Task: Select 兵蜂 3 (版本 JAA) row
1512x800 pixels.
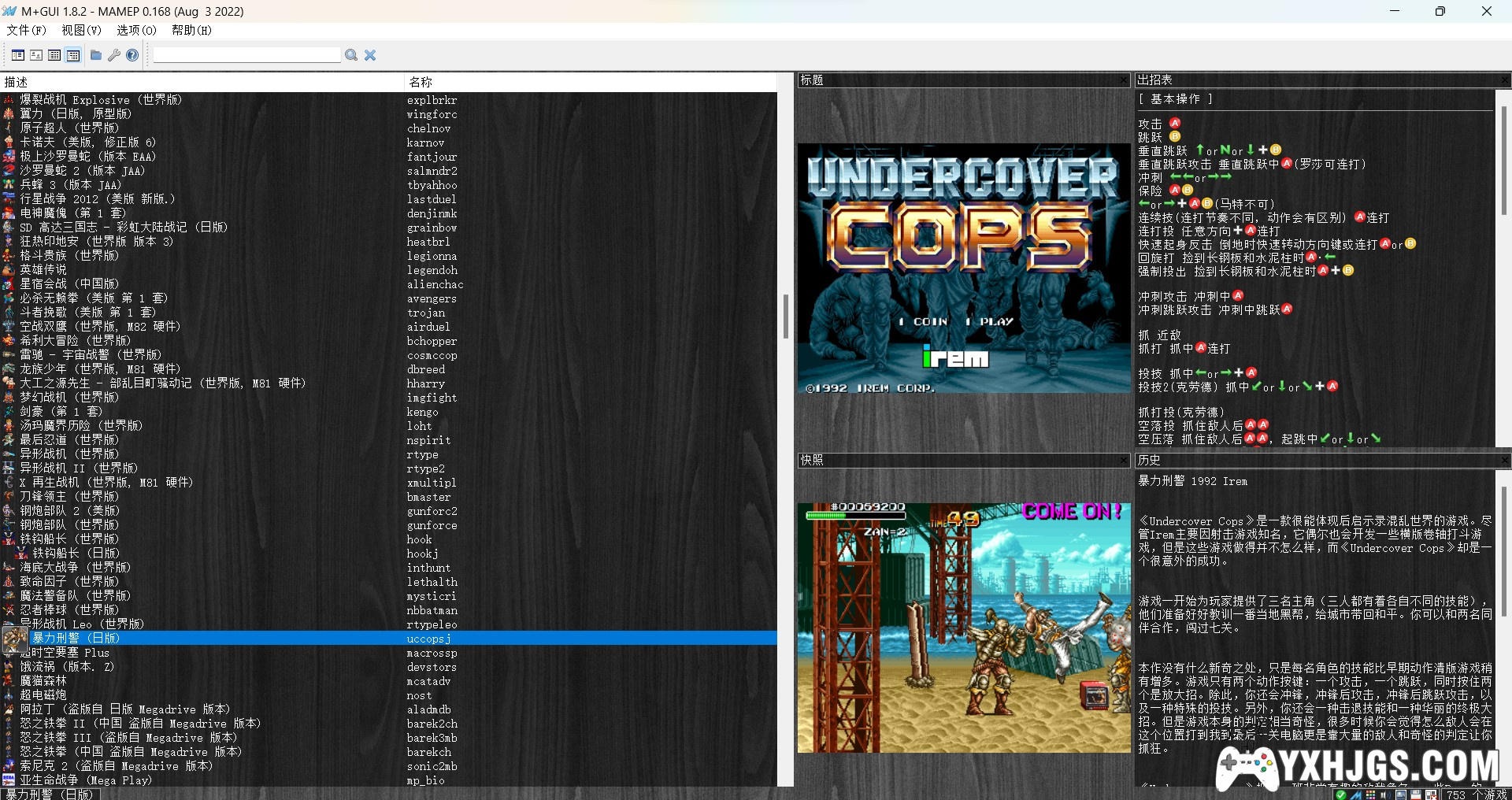Action: (x=389, y=185)
